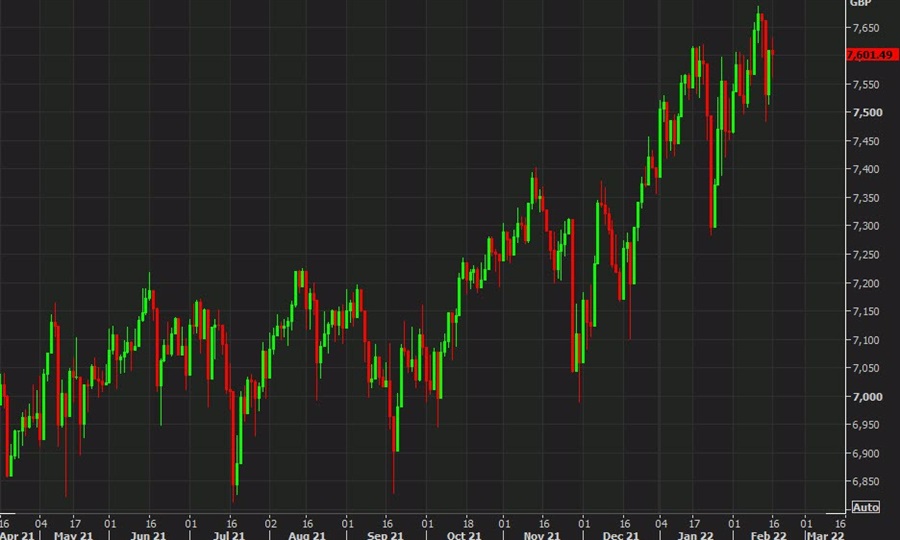Click the 7,400 price axis label
Screen dimensions: 900x540
coord(866,169)
